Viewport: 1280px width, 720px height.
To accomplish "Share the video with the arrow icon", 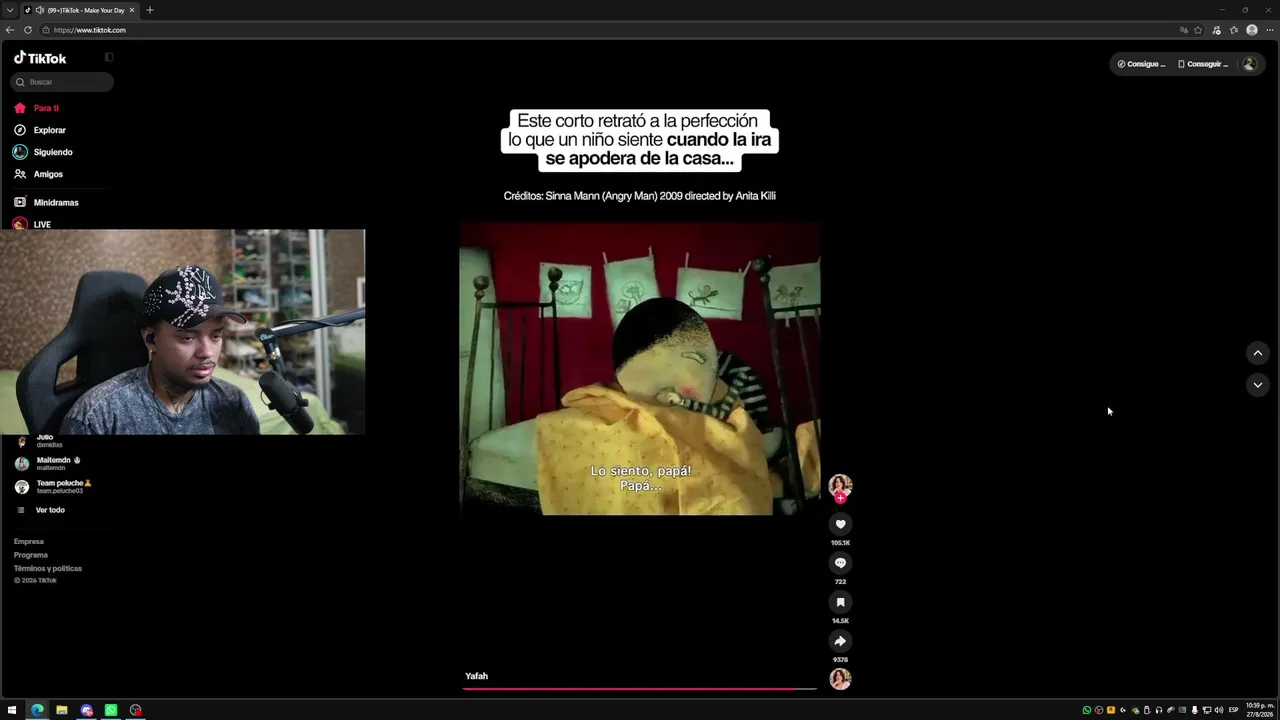I will [x=840, y=641].
